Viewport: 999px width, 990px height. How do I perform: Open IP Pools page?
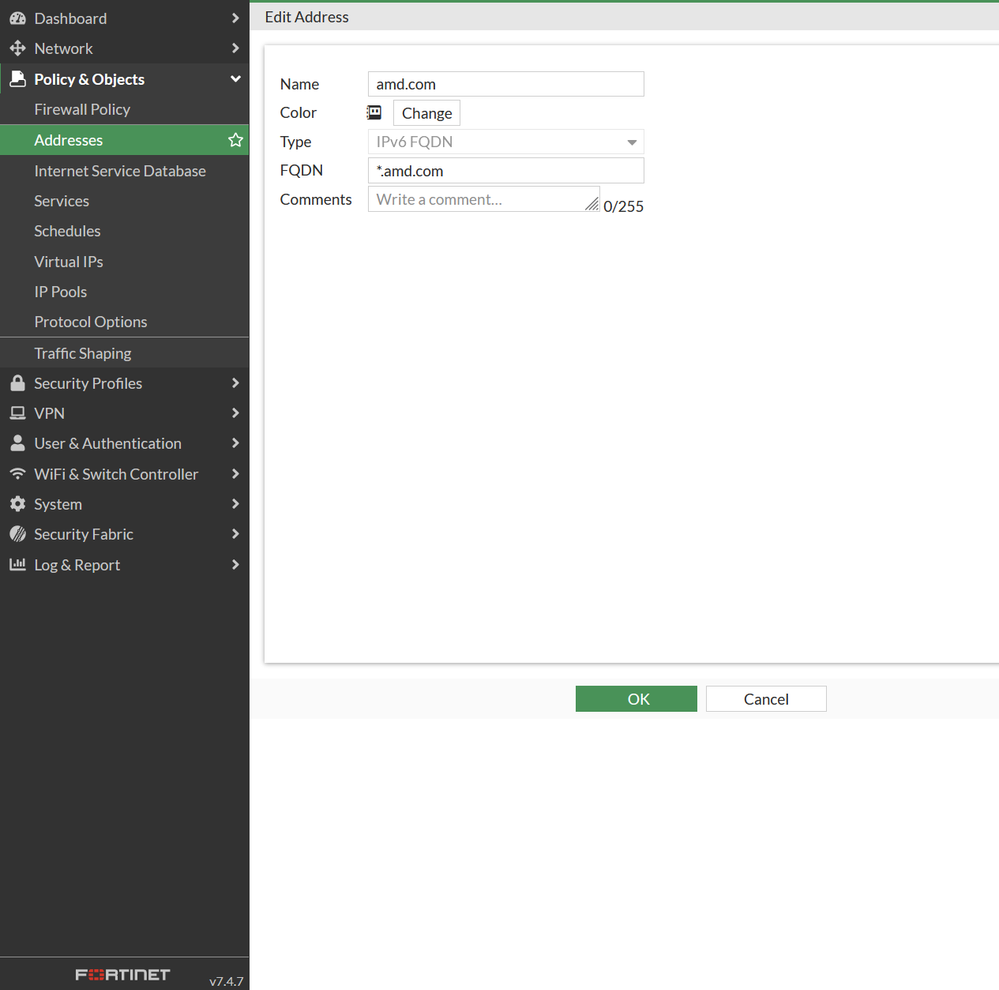pos(124,292)
